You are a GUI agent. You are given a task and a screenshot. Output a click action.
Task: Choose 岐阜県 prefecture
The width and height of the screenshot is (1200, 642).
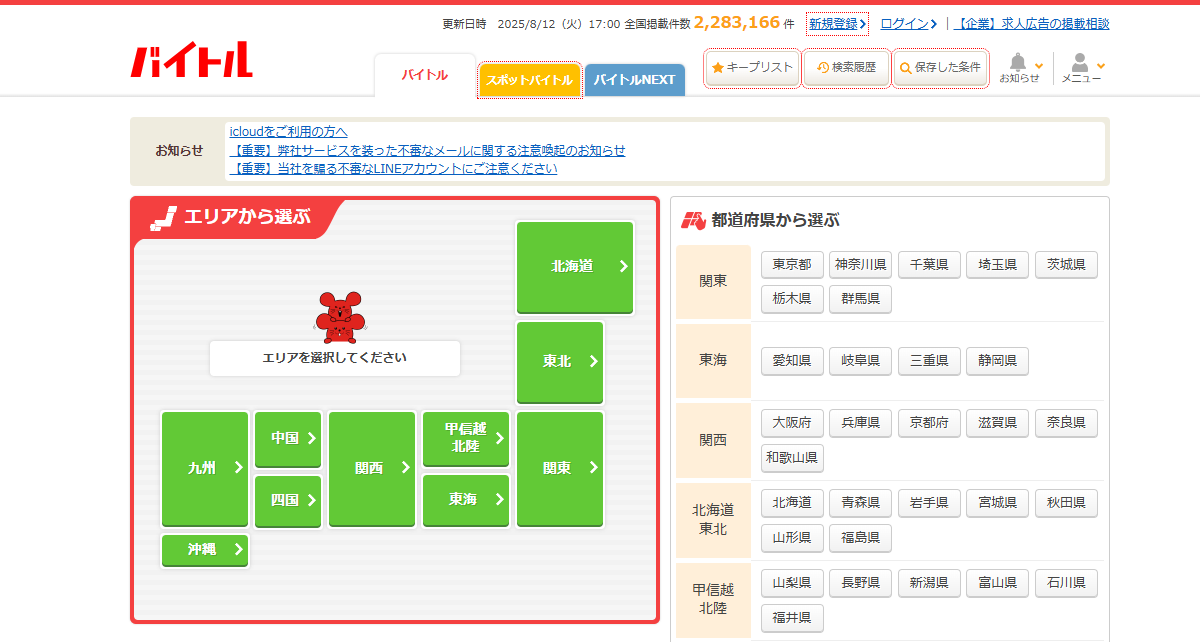[x=860, y=361]
